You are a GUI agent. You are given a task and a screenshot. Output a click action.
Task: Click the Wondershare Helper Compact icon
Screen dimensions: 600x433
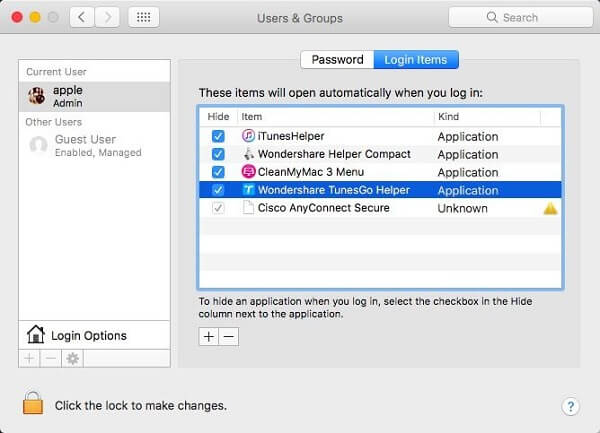pyautogui.click(x=249, y=154)
